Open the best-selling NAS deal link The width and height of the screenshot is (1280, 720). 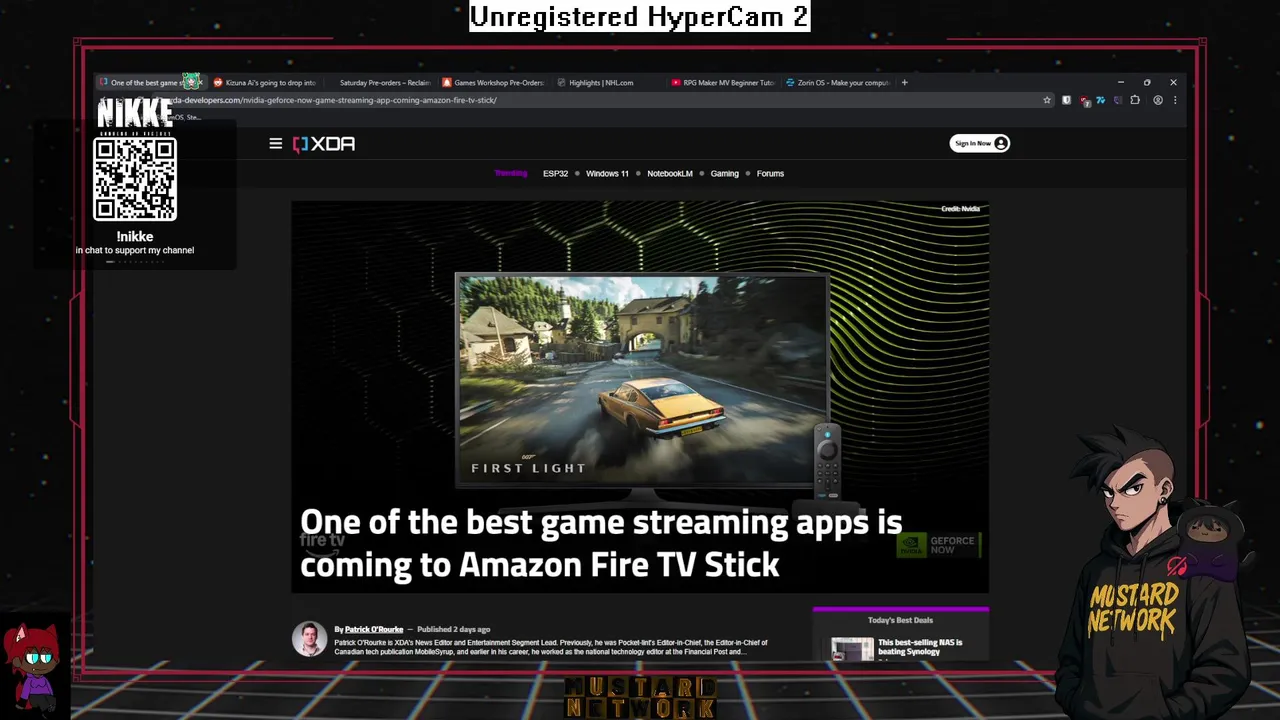920,647
